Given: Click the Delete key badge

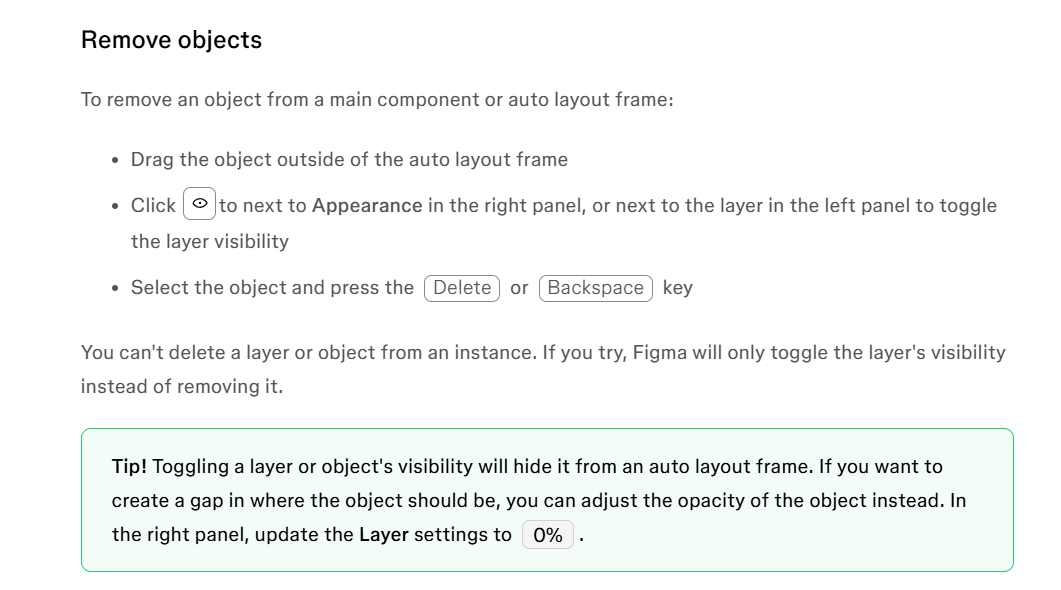Looking at the screenshot, I should click(462, 288).
